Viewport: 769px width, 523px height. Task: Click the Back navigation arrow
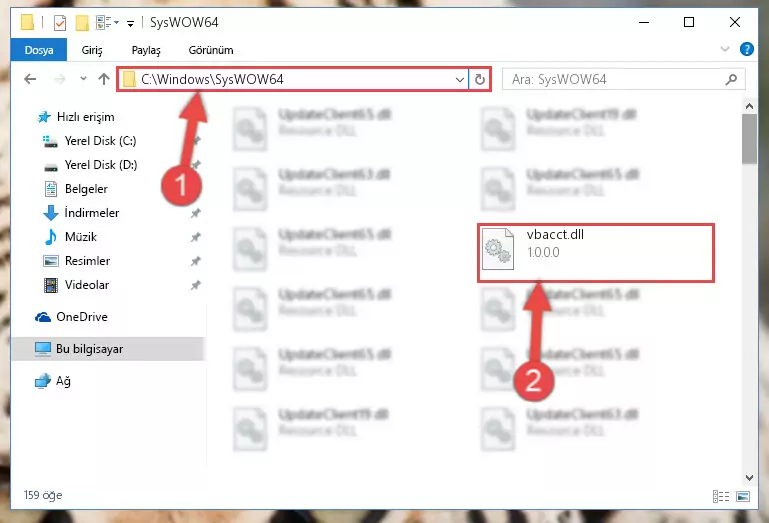(30, 79)
